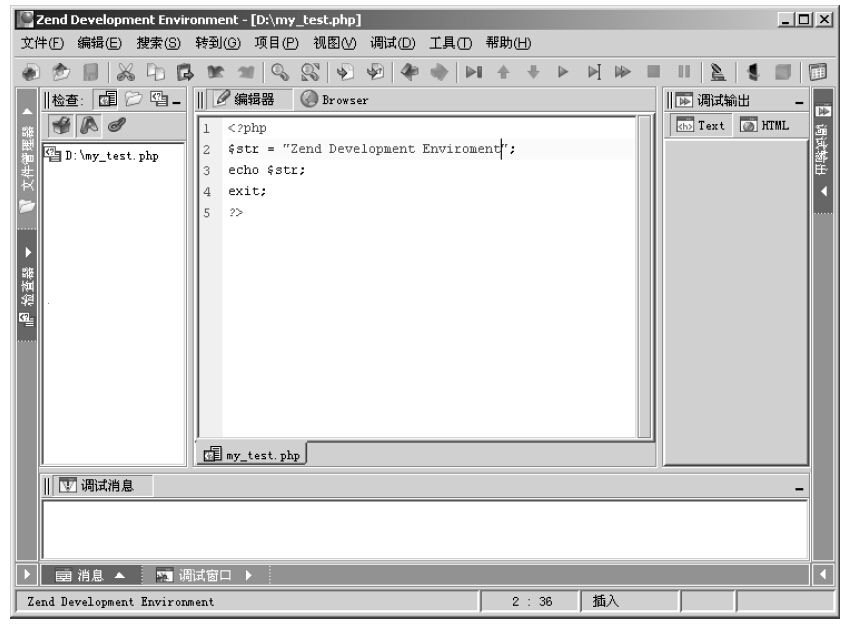Select D:\my_test.php in the inspector tree
Viewport: 848px width, 624px height.
[102, 156]
